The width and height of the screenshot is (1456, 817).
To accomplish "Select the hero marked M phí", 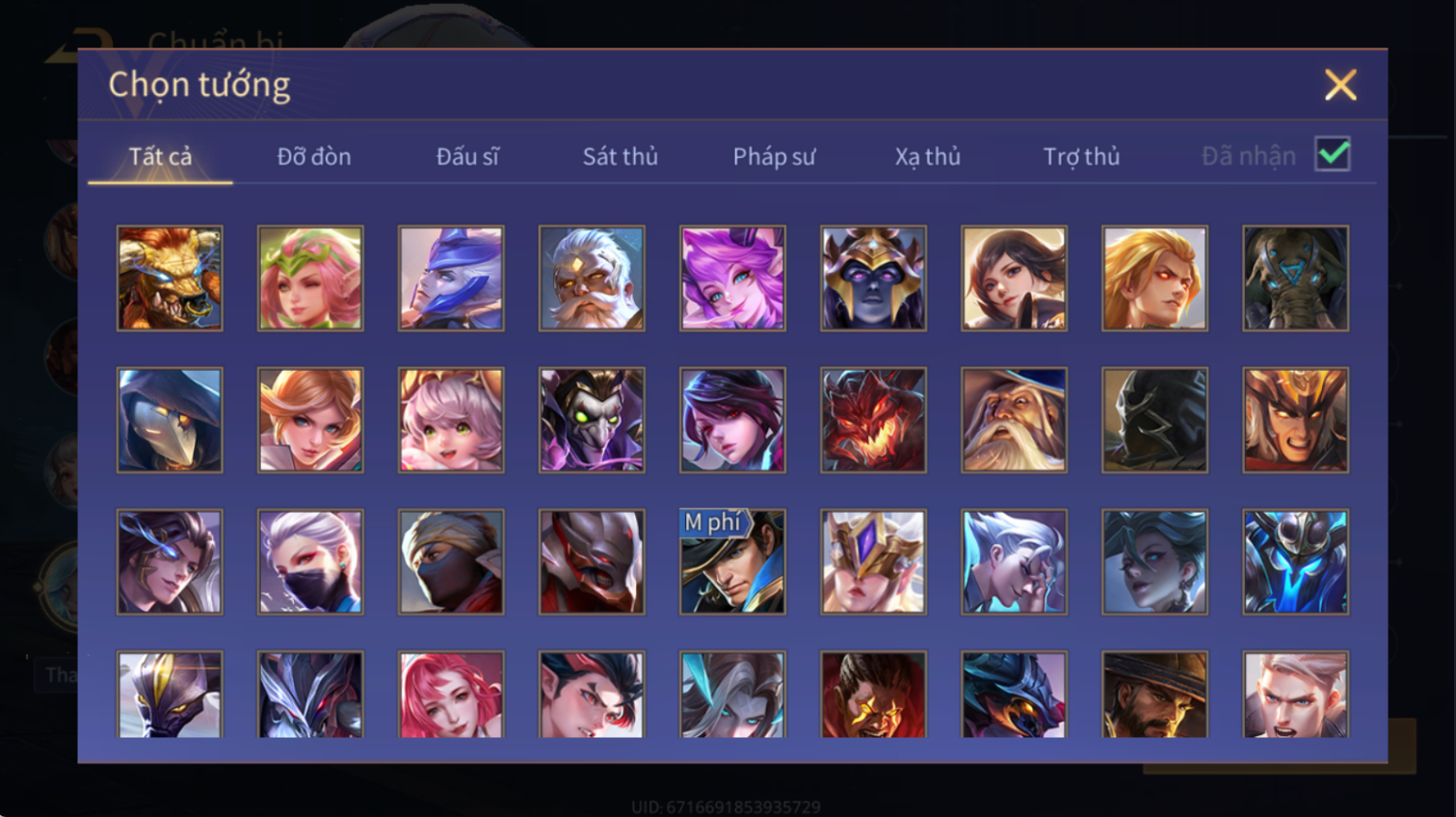I will [732, 562].
